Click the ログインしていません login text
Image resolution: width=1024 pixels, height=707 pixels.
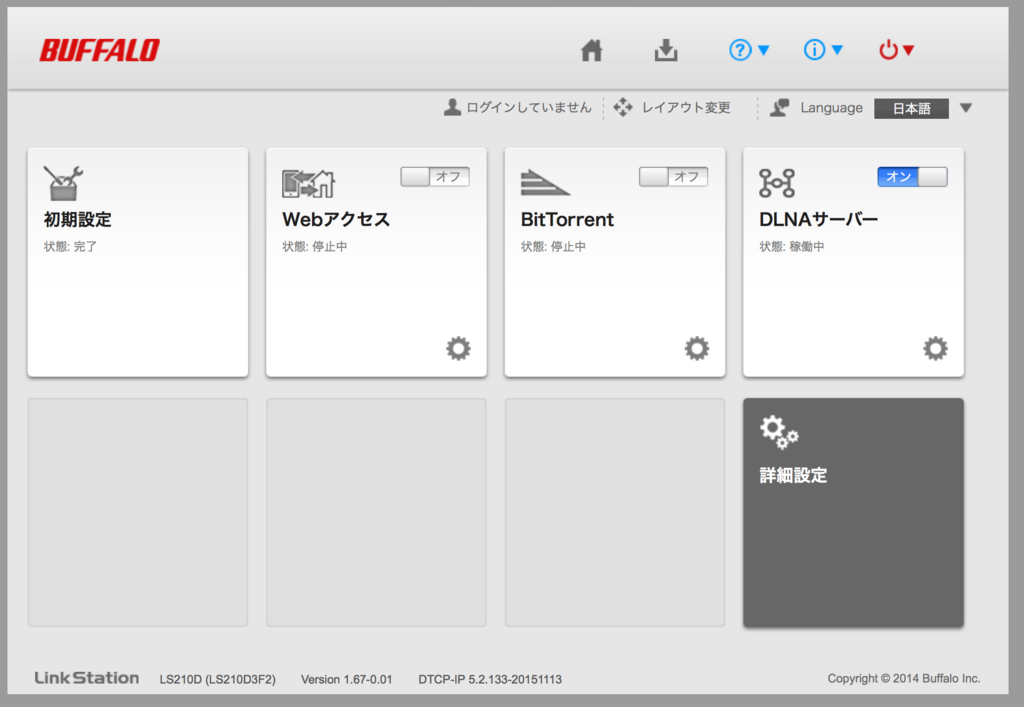coord(528,108)
